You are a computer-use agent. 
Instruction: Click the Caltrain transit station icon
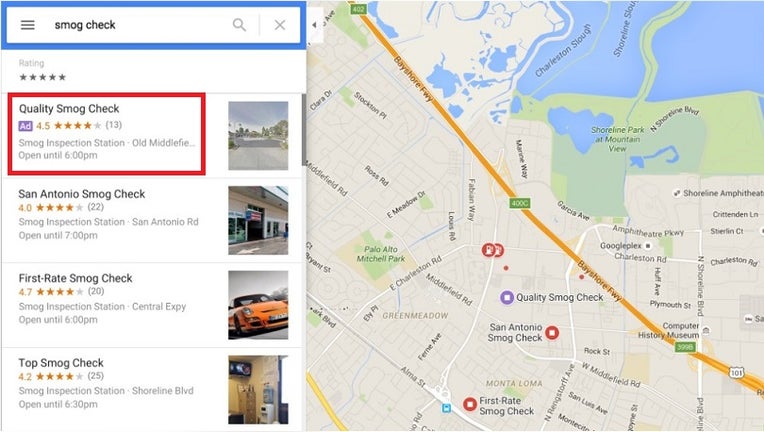[x=446, y=408]
